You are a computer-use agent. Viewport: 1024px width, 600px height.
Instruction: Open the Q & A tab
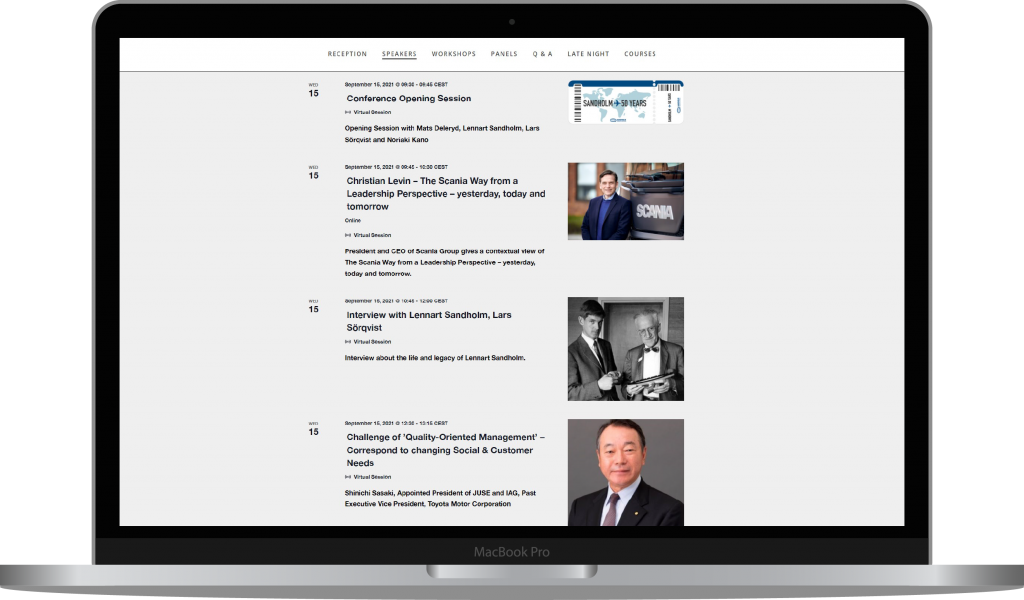(542, 54)
